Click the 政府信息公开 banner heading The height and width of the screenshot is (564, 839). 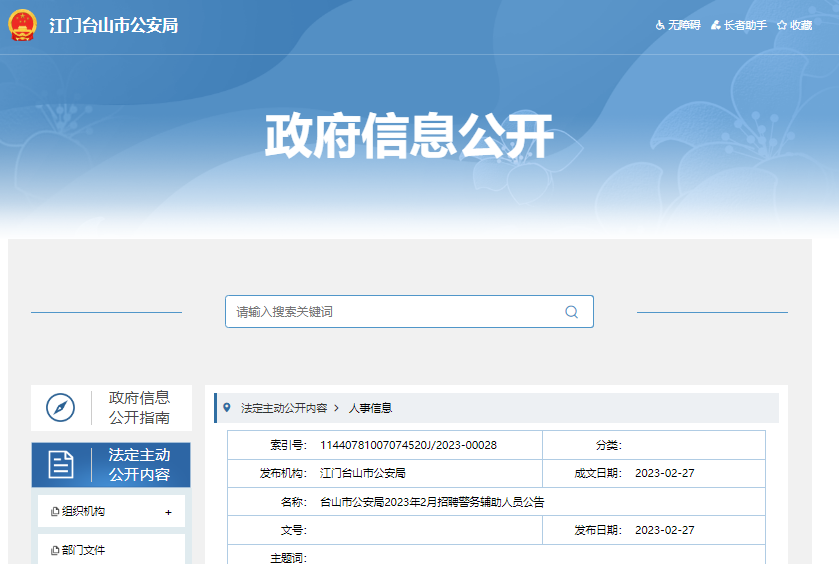click(409, 137)
